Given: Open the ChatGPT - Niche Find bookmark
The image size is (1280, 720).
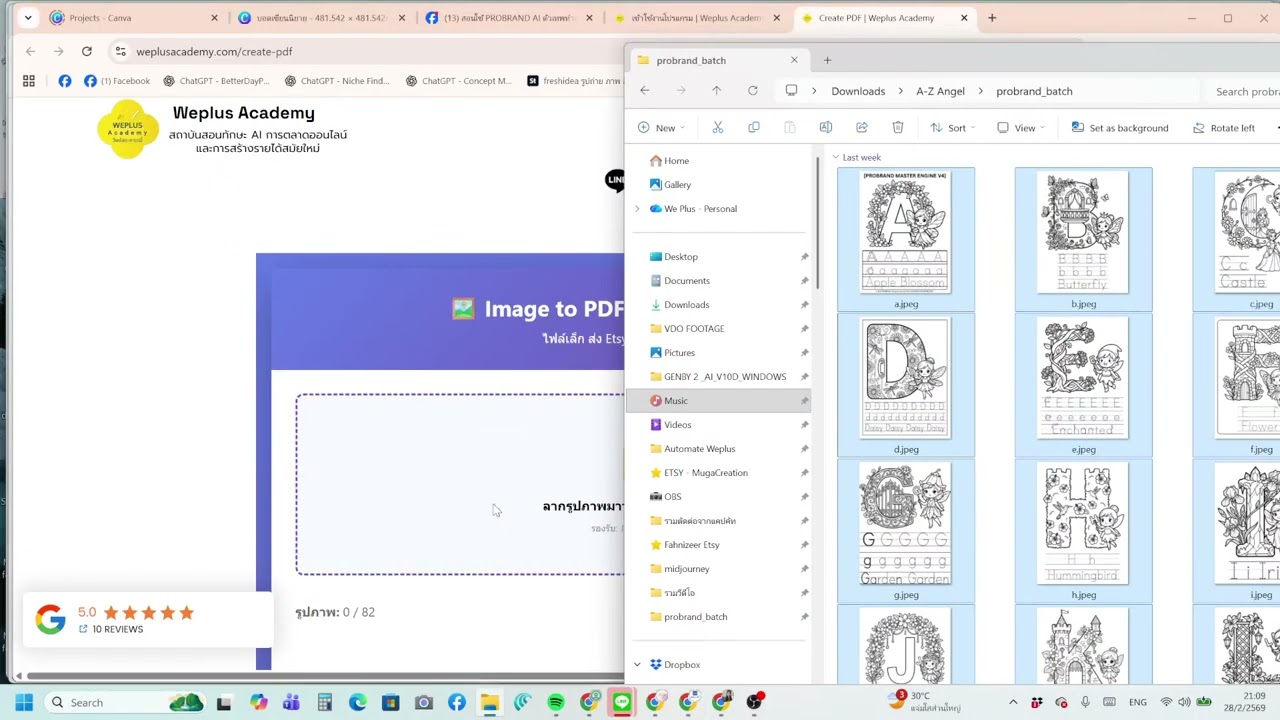Looking at the screenshot, I should (337, 81).
